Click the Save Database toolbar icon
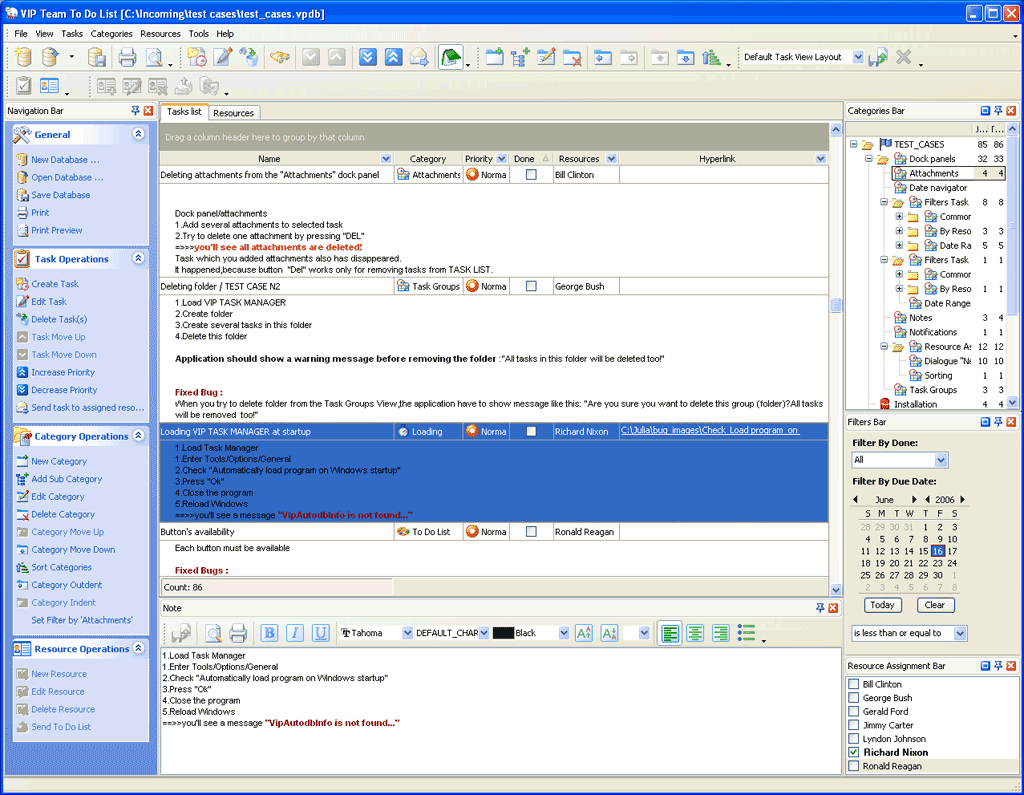1024x795 pixels. [x=97, y=57]
